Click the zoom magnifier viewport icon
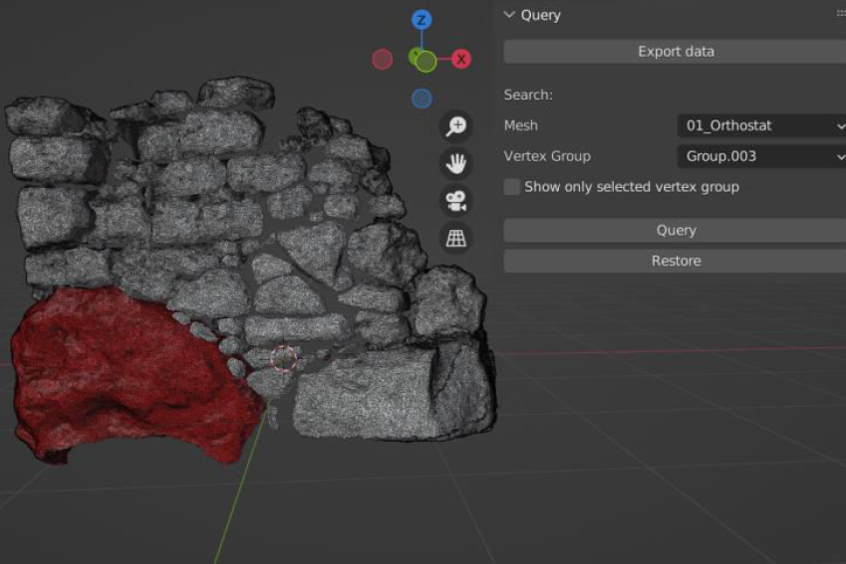The image size is (846, 564). point(456,126)
